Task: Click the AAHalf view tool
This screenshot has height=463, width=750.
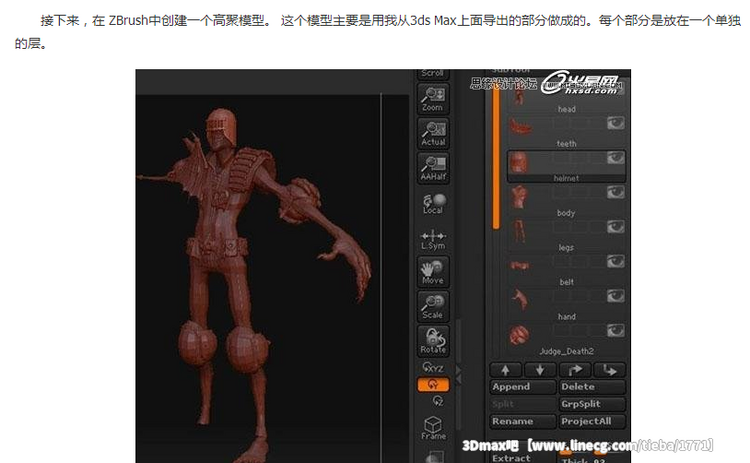Action: (x=433, y=168)
